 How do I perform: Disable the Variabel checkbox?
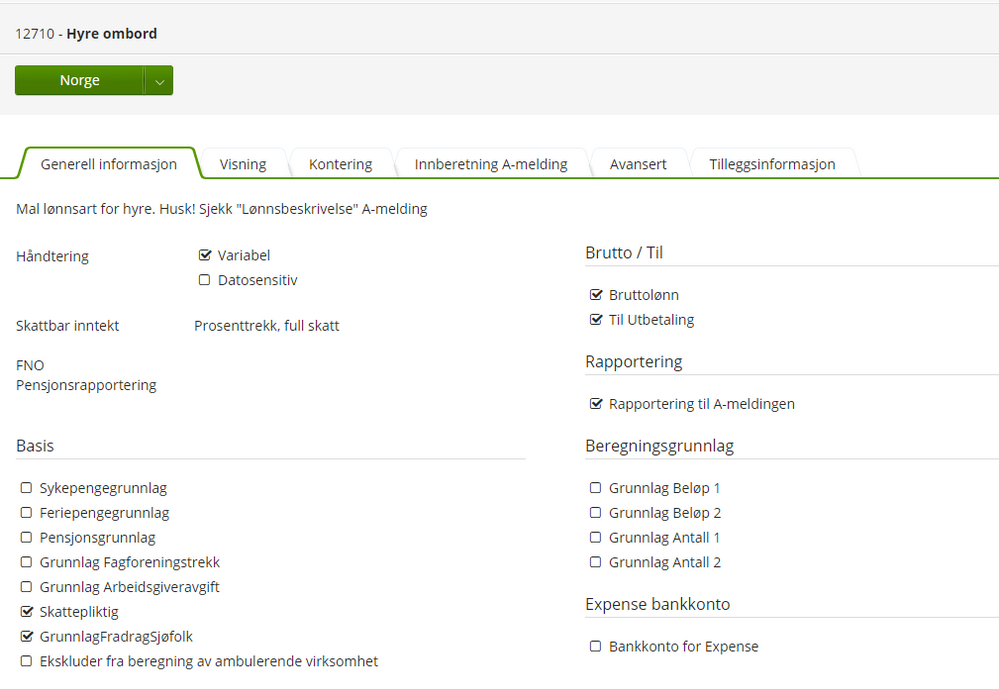[205, 255]
